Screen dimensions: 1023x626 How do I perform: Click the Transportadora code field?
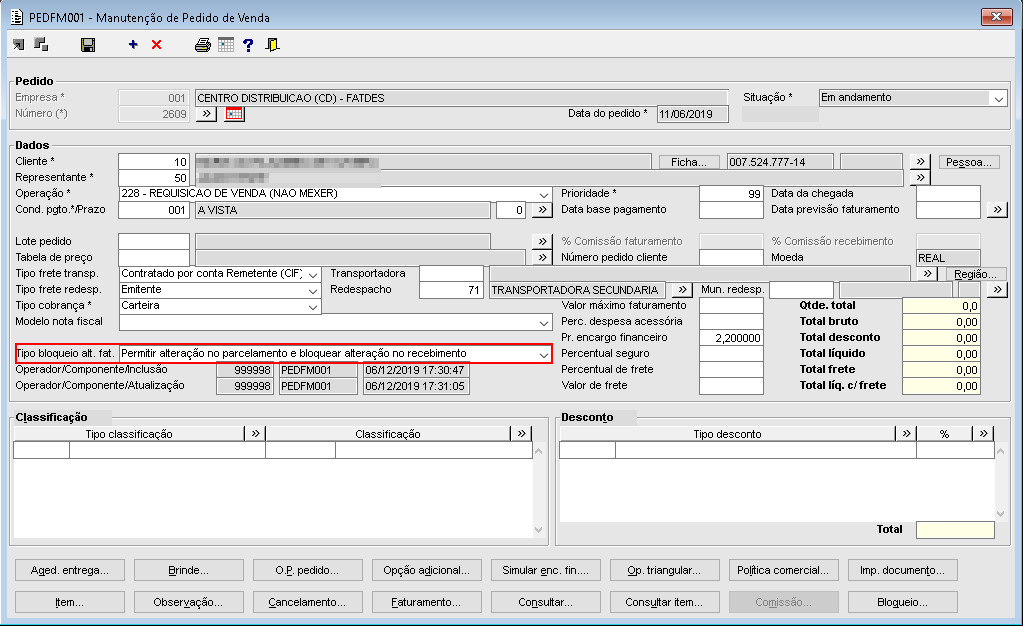[x=451, y=274]
